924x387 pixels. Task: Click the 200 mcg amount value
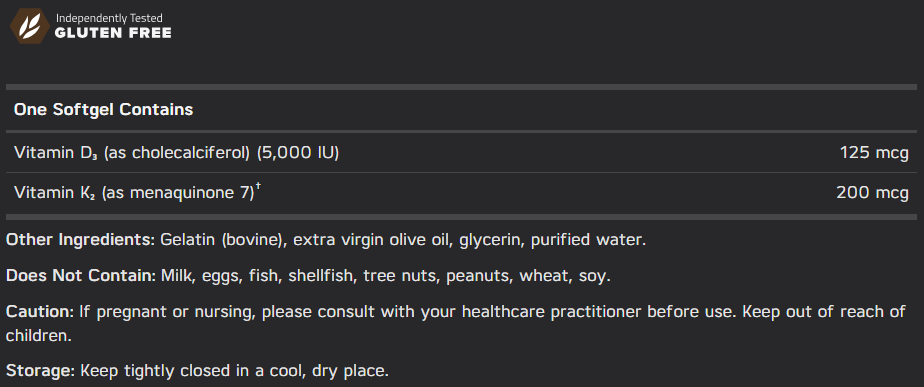[873, 193]
